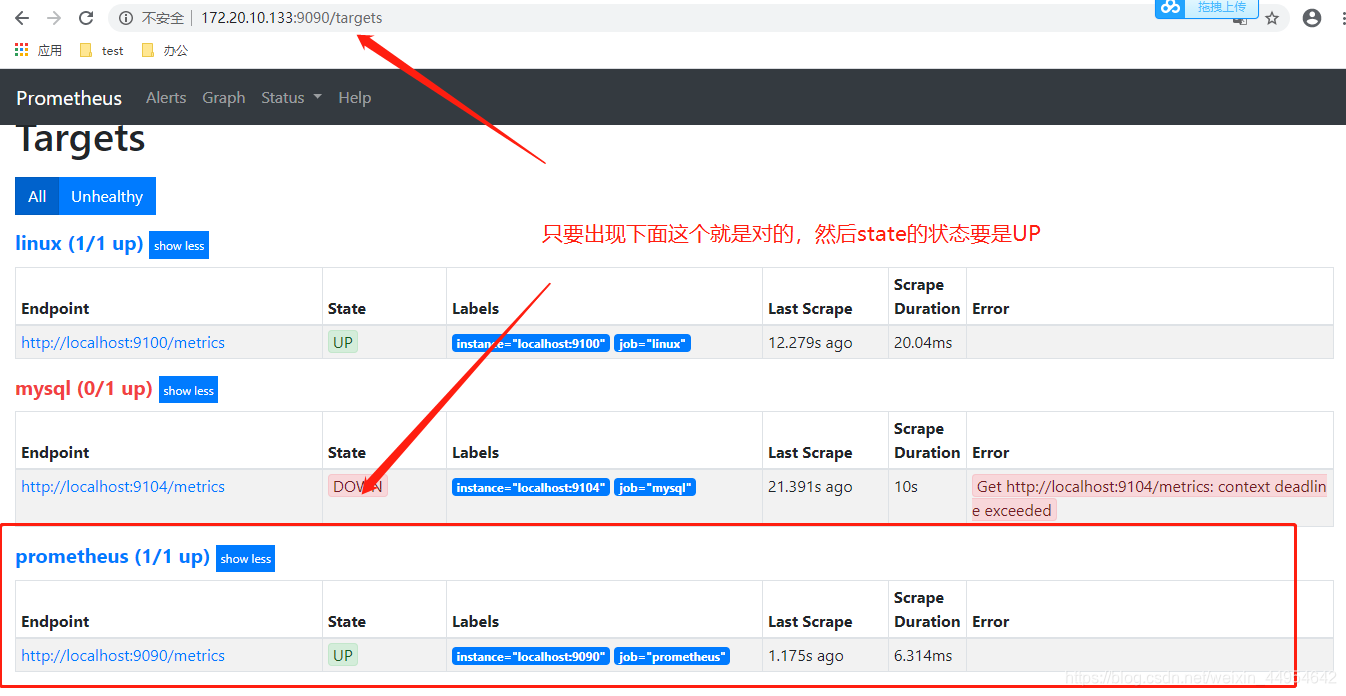Open the test bookmarks folder

pyautogui.click(x=101, y=50)
